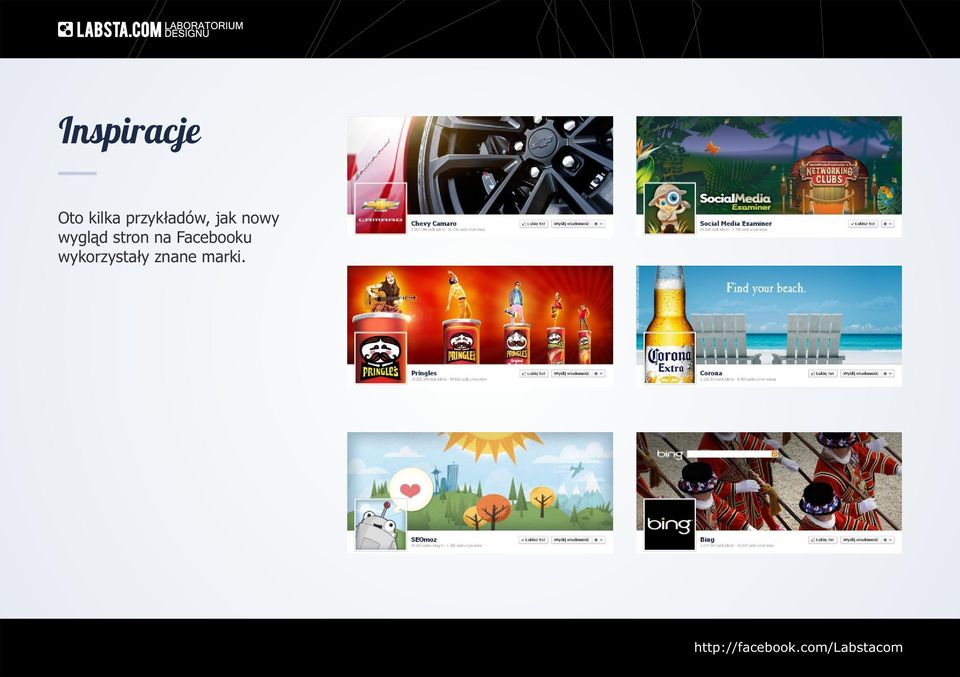
Task: Select the Chevy Camaro cover photo
Action: tap(480, 165)
